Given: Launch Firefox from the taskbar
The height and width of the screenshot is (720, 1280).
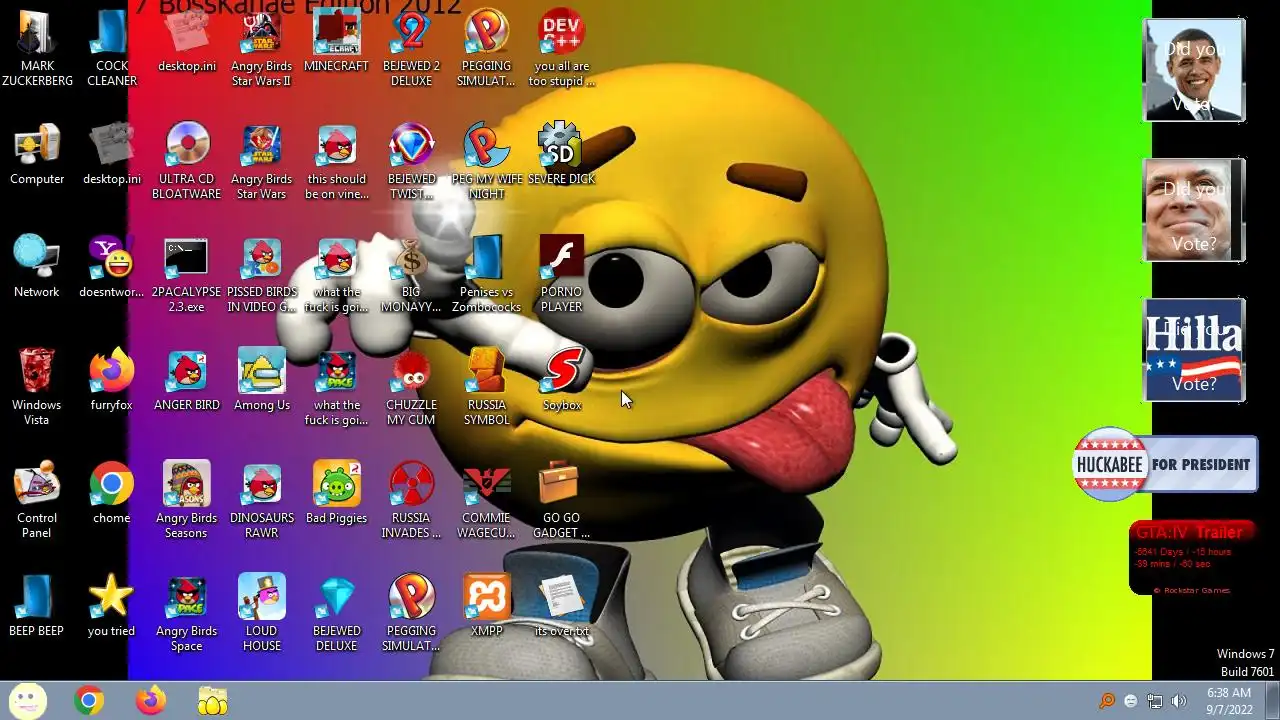Looking at the screenshot, I should point(151,701).
